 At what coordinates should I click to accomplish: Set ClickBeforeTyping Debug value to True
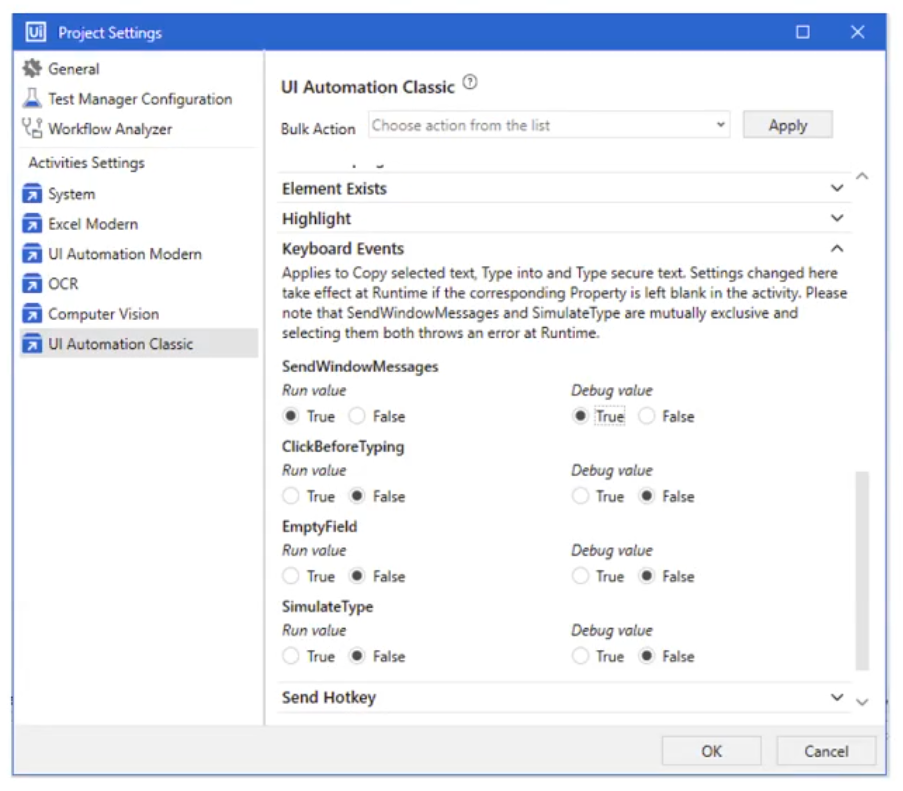click(x=580, y=496)
